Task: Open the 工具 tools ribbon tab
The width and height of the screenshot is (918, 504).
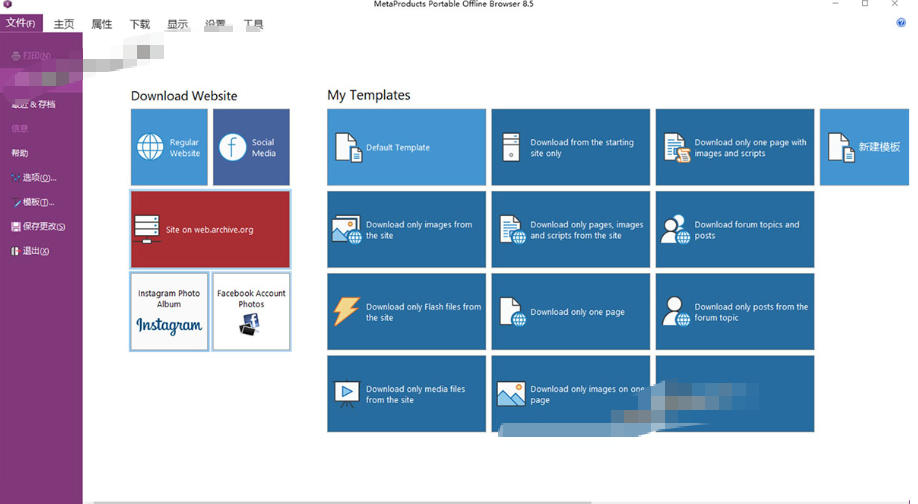Action: click(x=254, y=24)
